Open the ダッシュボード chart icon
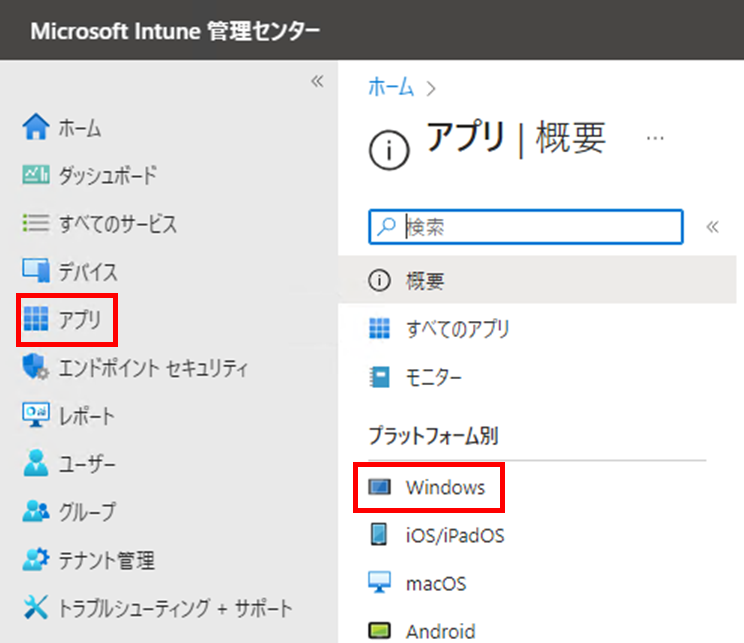The image size is (744, 643). [36, 175]
